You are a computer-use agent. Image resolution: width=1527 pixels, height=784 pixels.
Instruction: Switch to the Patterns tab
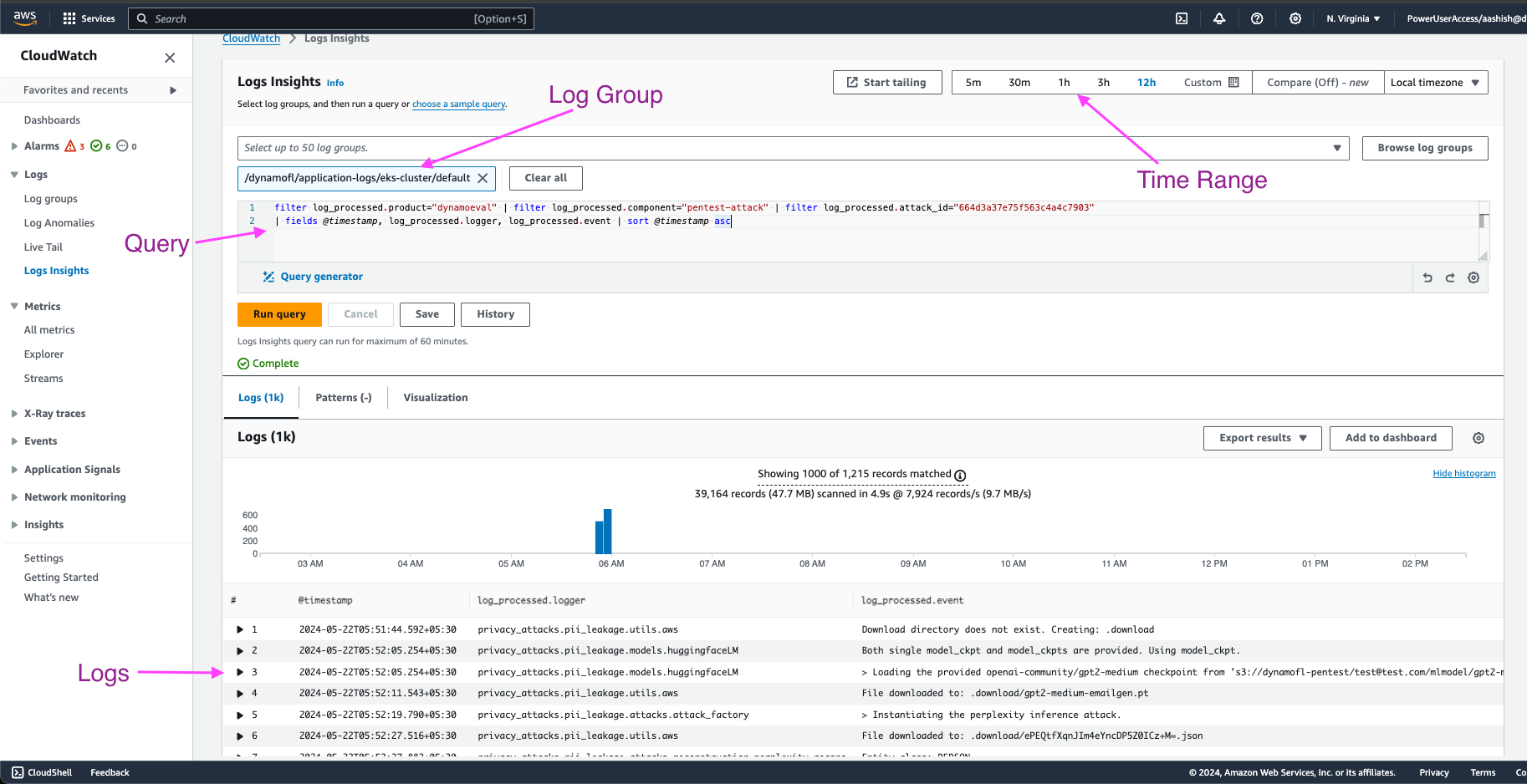point(344,398)
